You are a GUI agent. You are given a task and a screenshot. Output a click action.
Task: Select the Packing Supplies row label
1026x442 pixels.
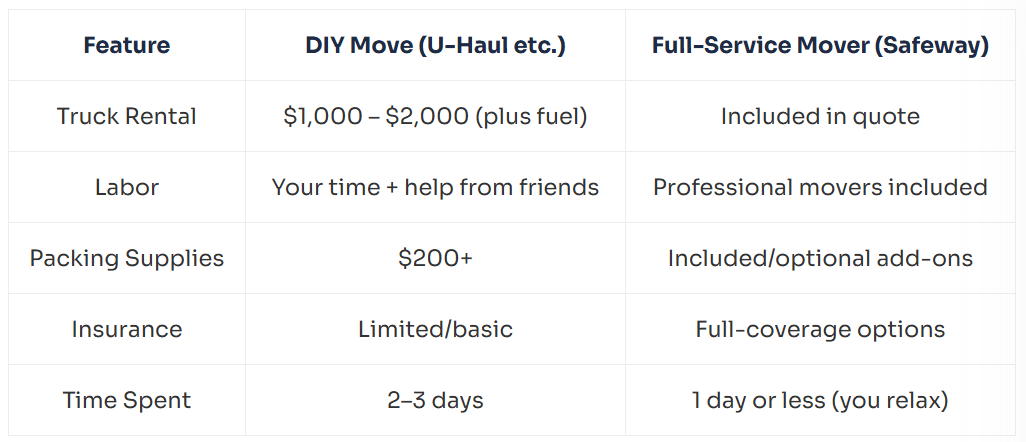(126, 258)
